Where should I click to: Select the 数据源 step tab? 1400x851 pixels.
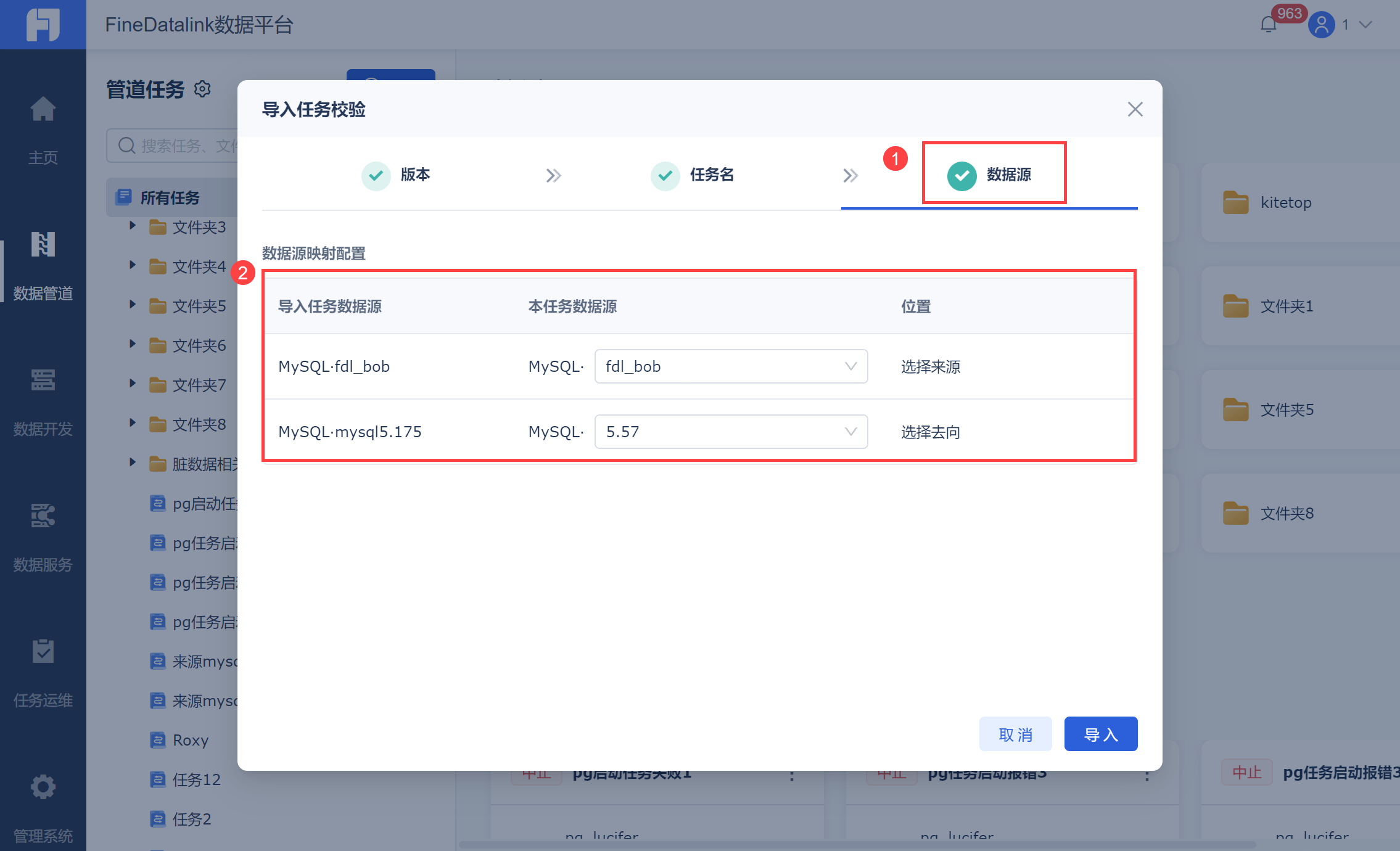click(993, 175)
